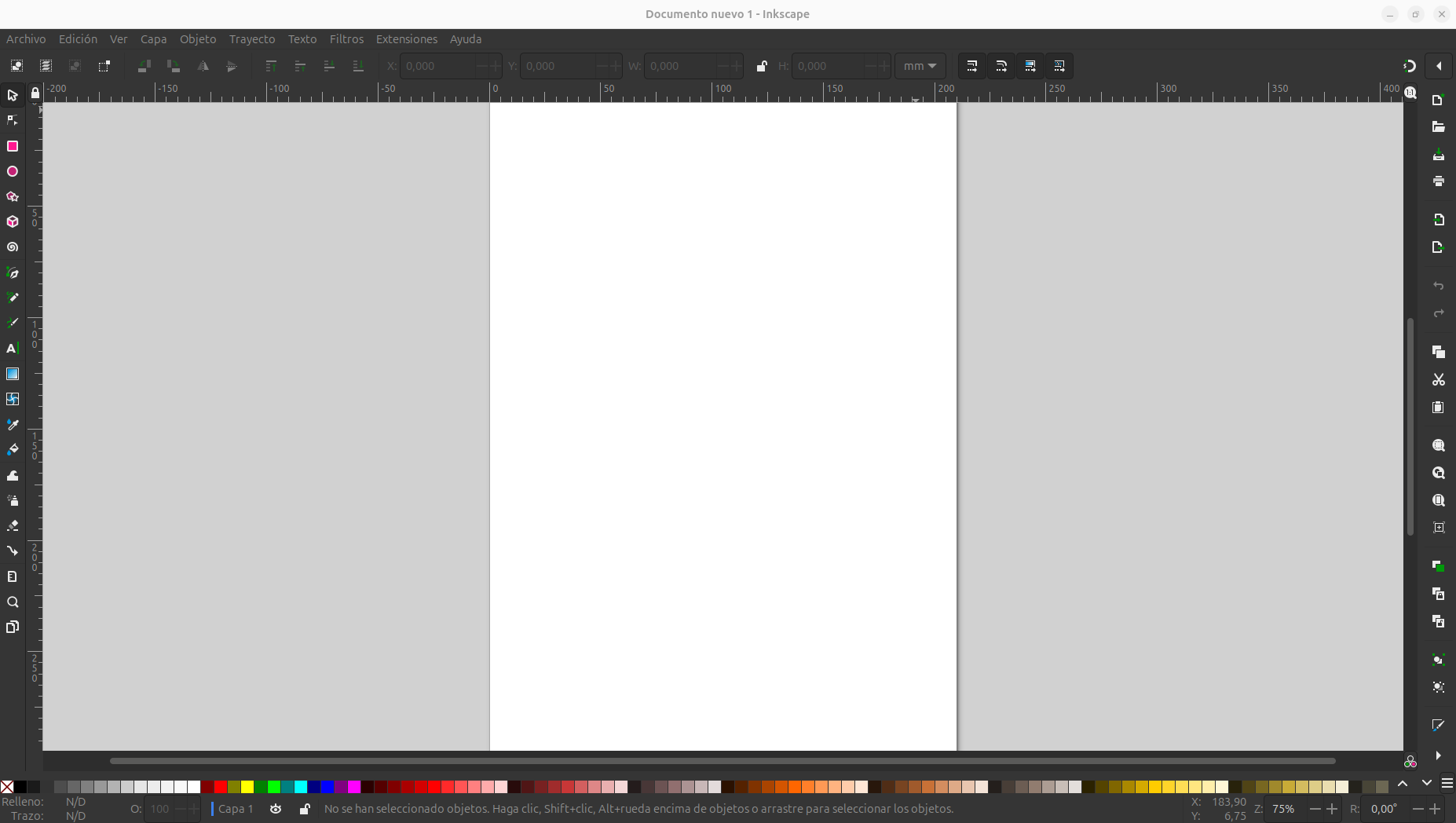This screenshot has height=823, width=1456.
Task: Select the Rectangle tool
Action: coord(13,146)
